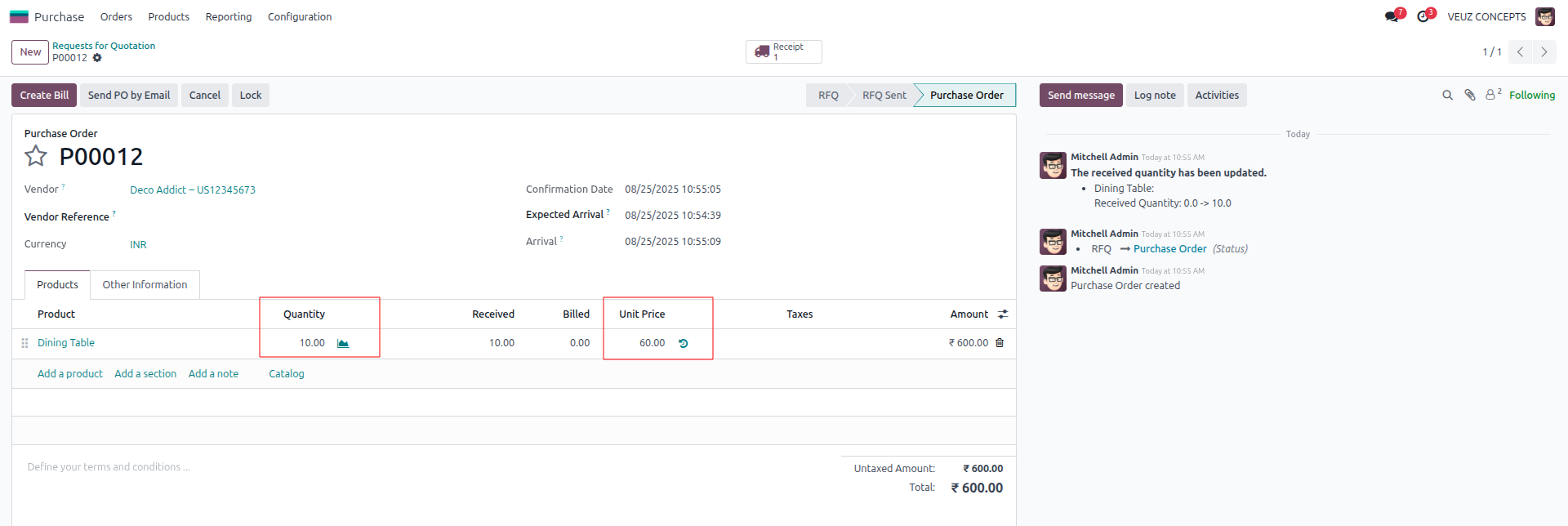Viewport: 1568px width, 526px height.
Task: Click the New button
Action: pos(30,52)
